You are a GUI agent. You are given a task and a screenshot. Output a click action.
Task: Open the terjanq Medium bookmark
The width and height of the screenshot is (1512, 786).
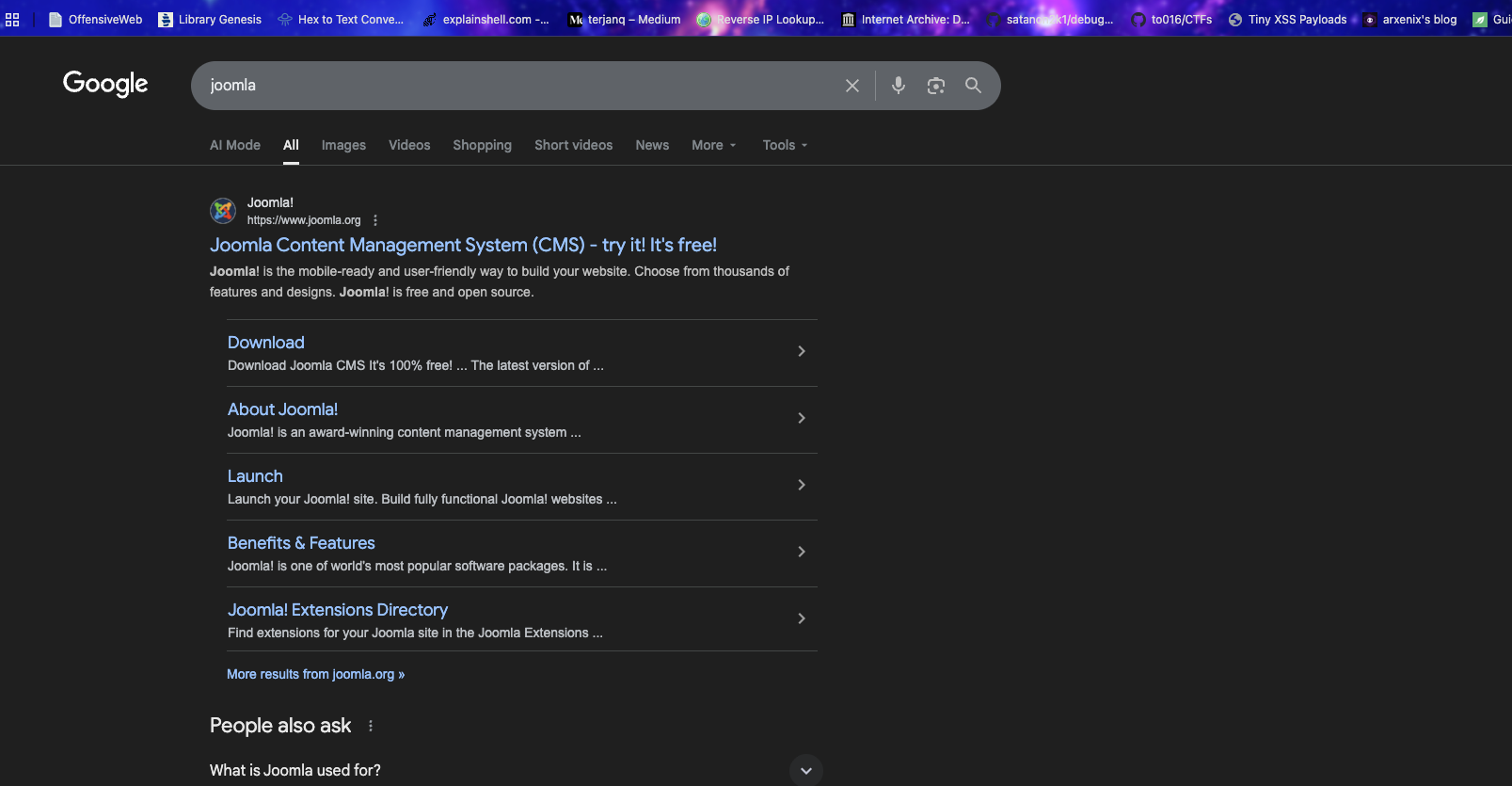point(625,19)
